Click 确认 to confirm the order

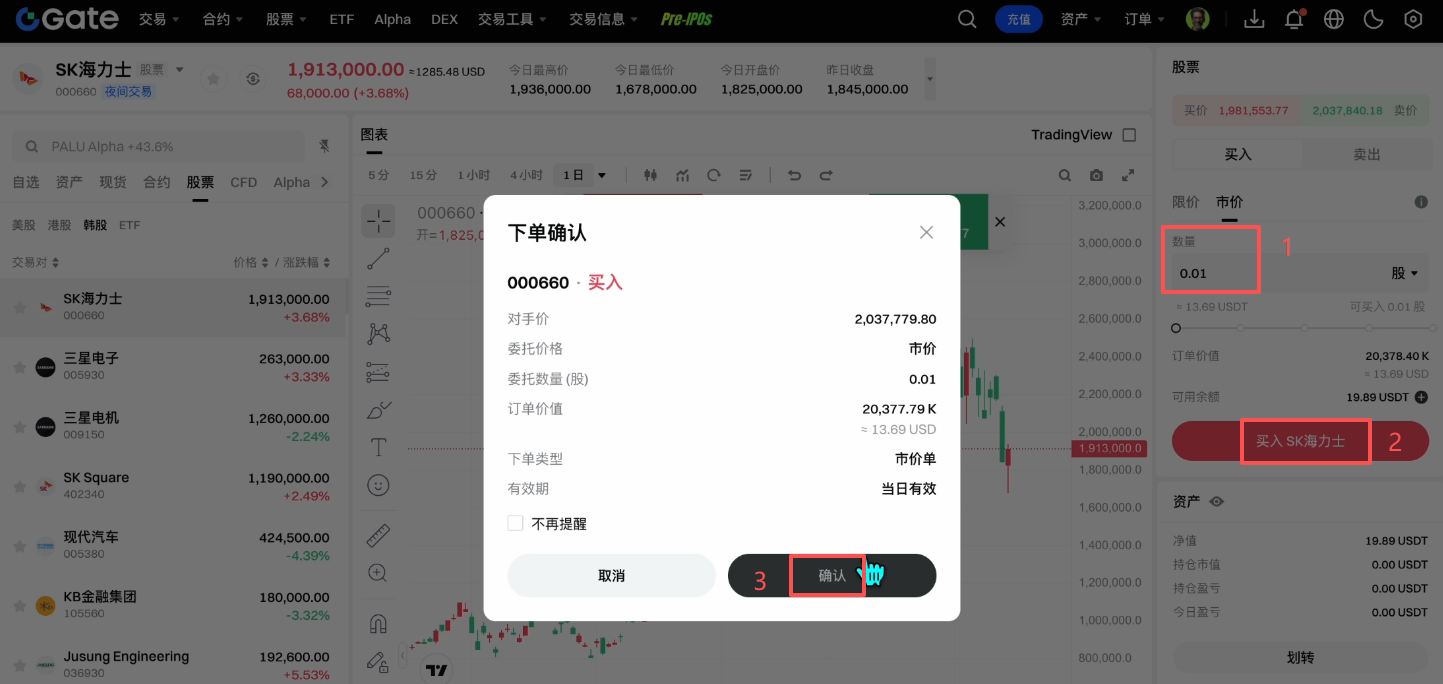click(832, 576)
